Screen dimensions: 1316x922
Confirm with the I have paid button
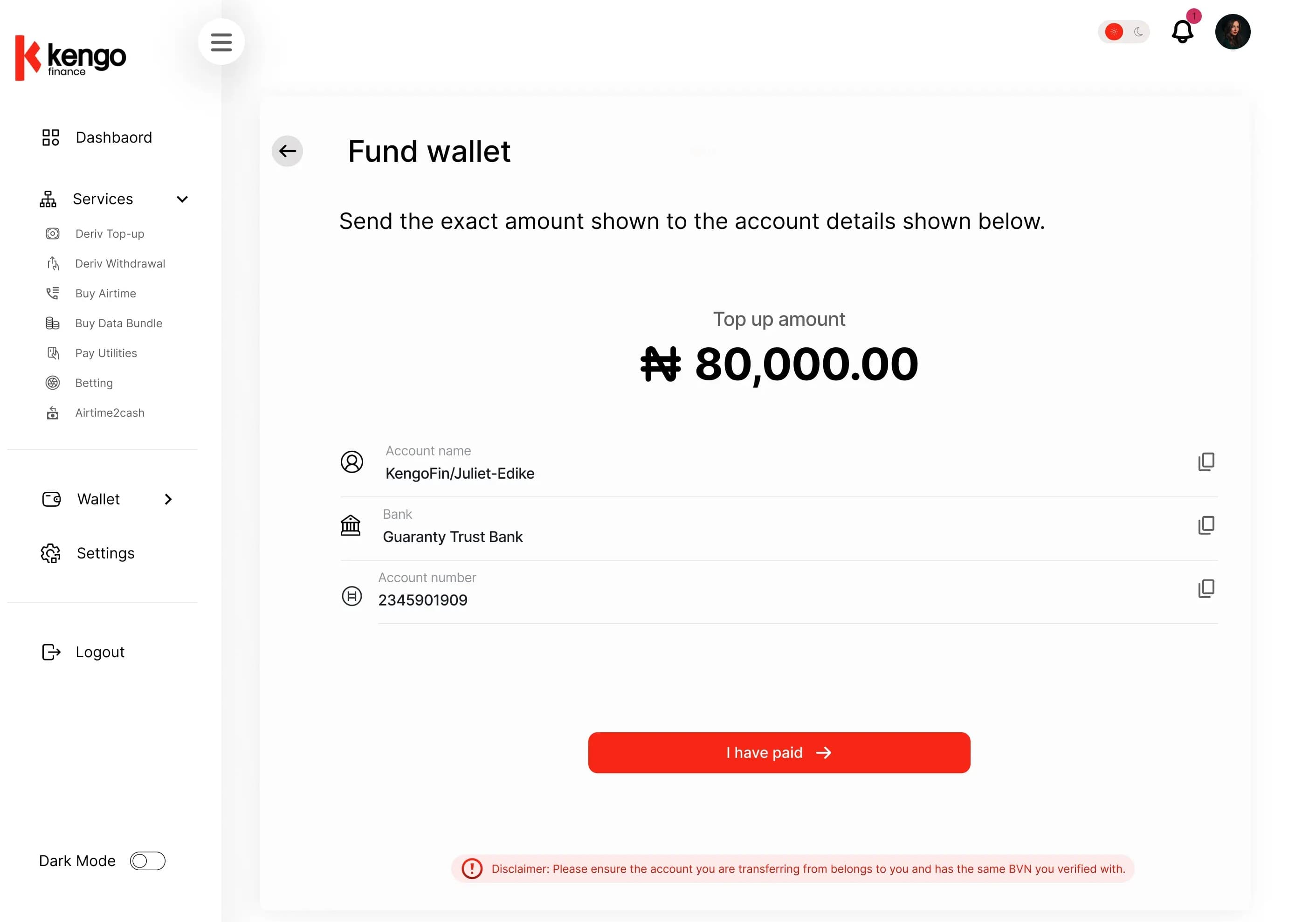tap(779, 752)
